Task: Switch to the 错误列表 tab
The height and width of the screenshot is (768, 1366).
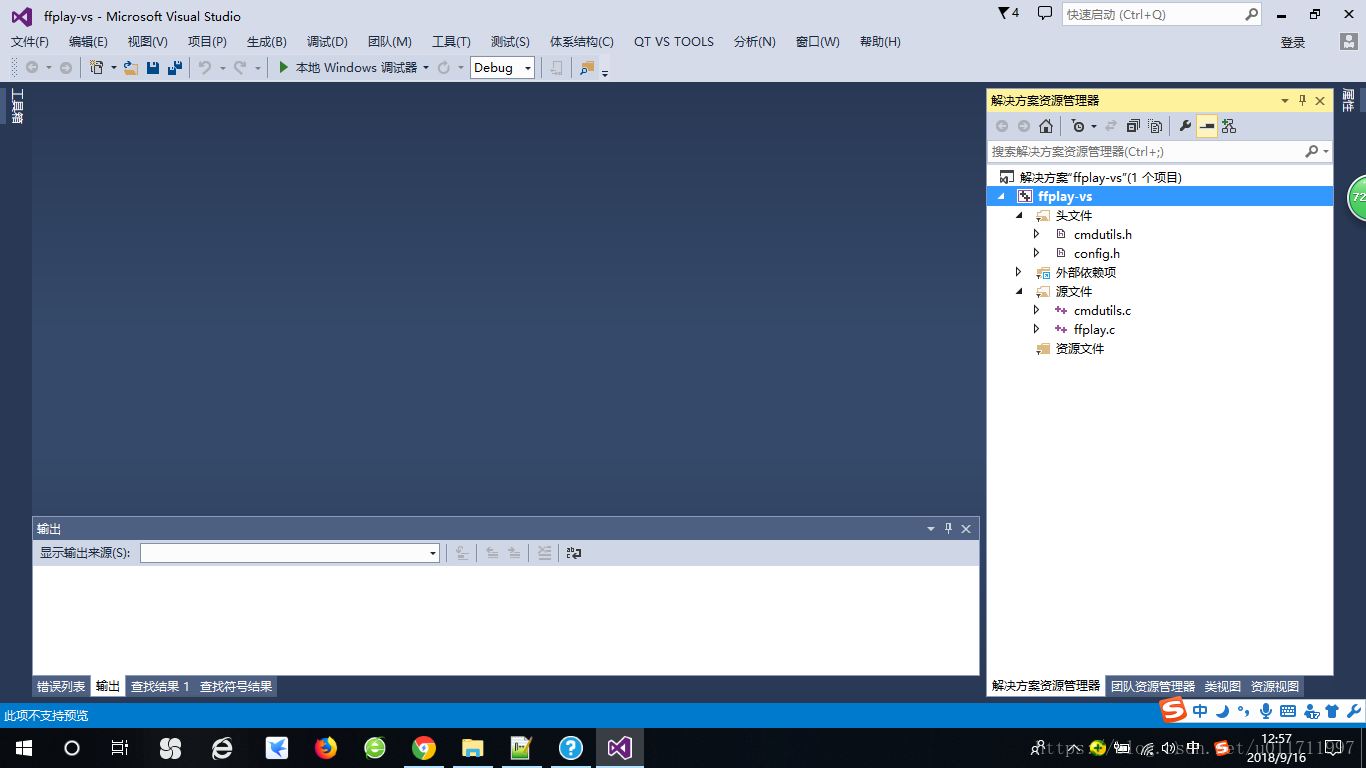Action: [61, 686]
